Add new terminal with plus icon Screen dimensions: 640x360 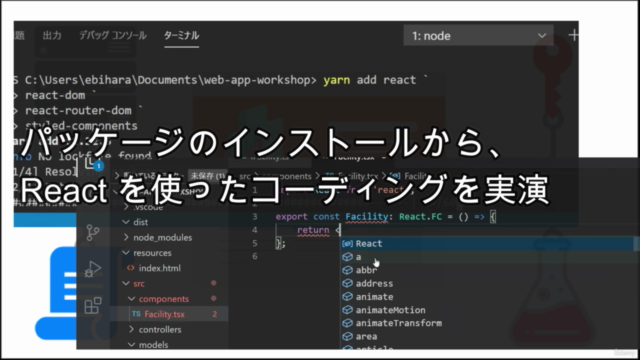point(573,36)
